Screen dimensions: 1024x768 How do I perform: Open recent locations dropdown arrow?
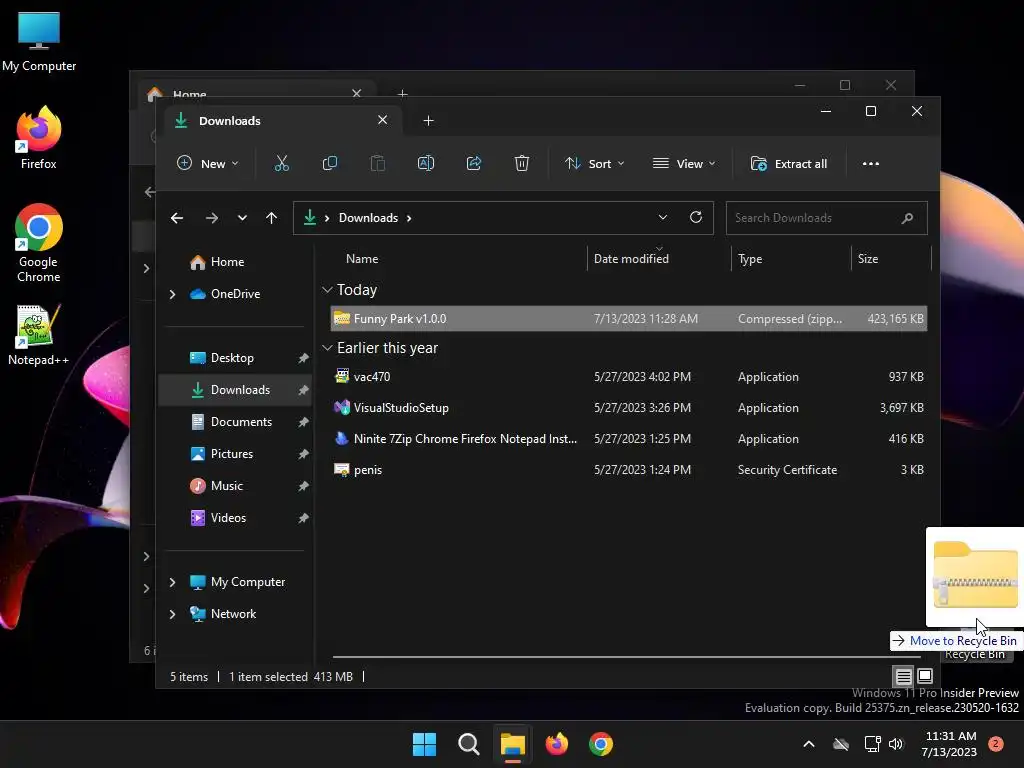tap(242, 218)
